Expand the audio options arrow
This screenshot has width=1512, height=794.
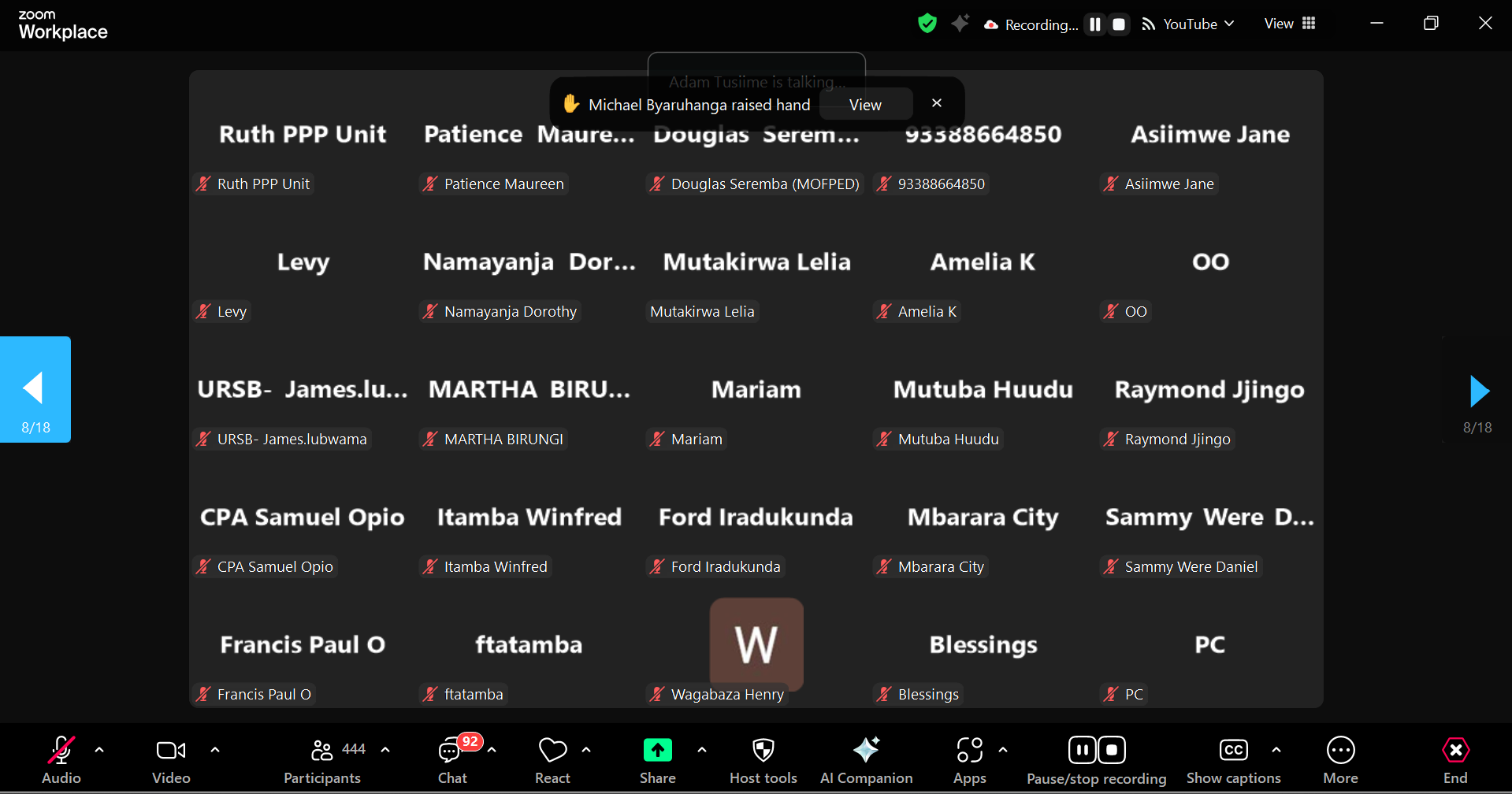[99, 750]
